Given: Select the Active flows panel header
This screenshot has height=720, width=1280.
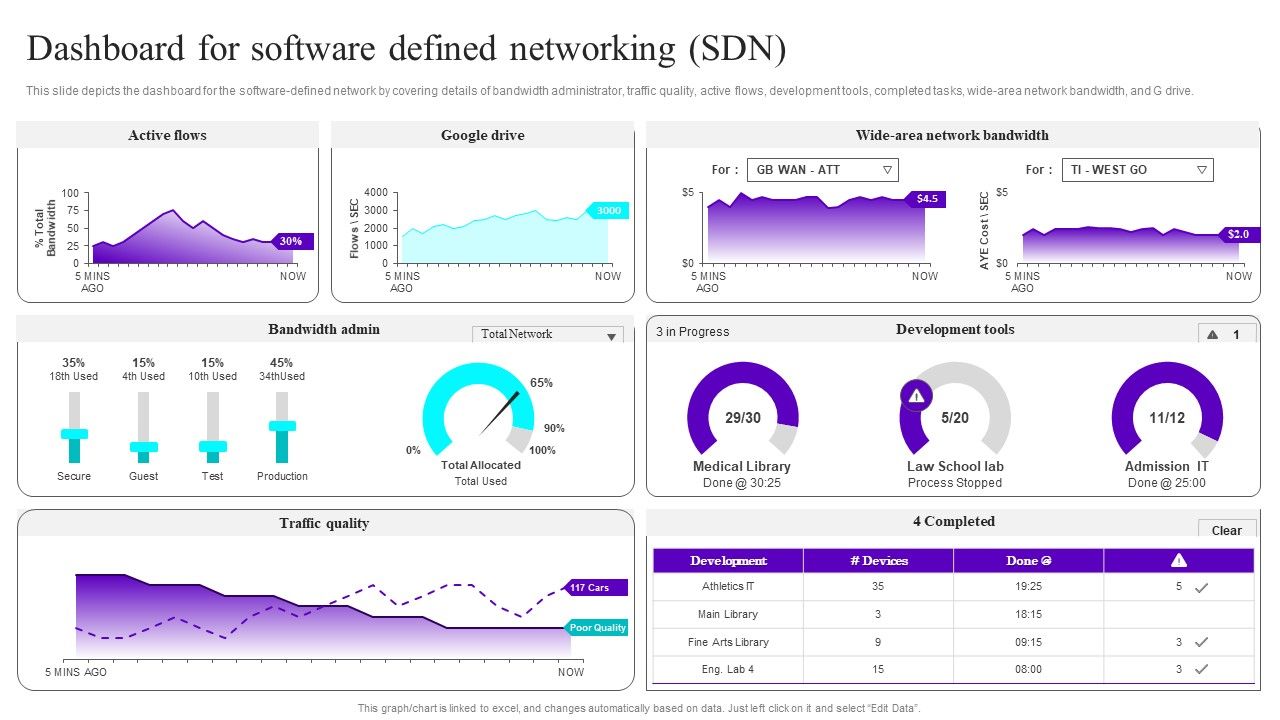Looking at the screenshot, I should [167, 135].
